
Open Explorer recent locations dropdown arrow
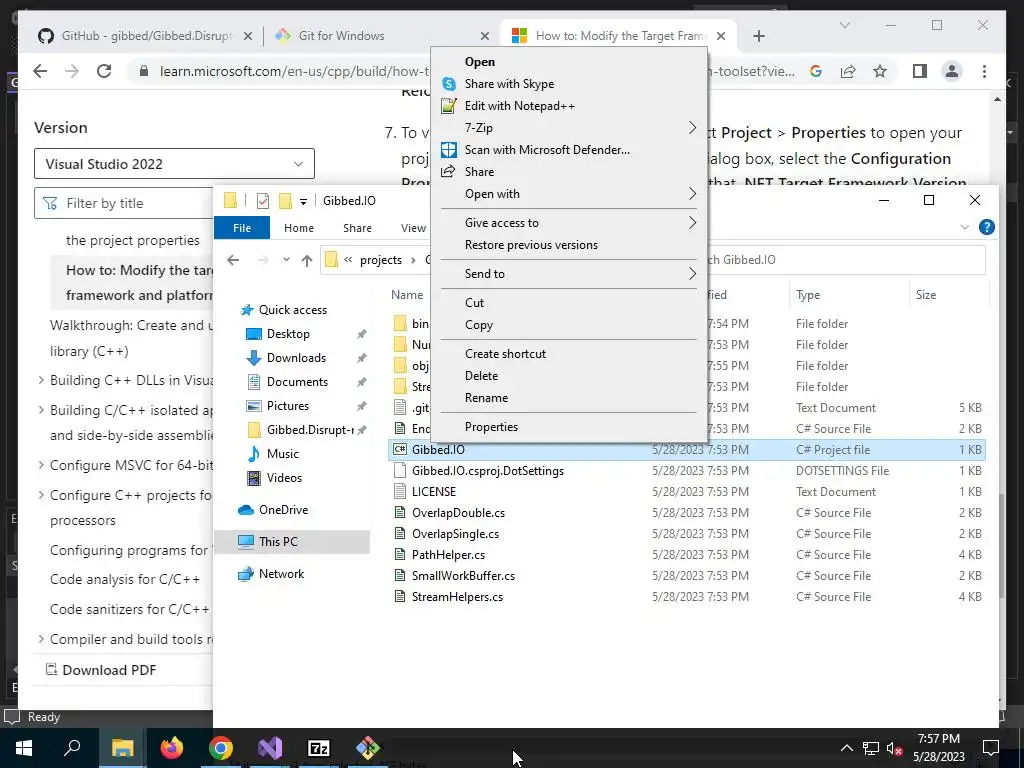click(286, 260)
